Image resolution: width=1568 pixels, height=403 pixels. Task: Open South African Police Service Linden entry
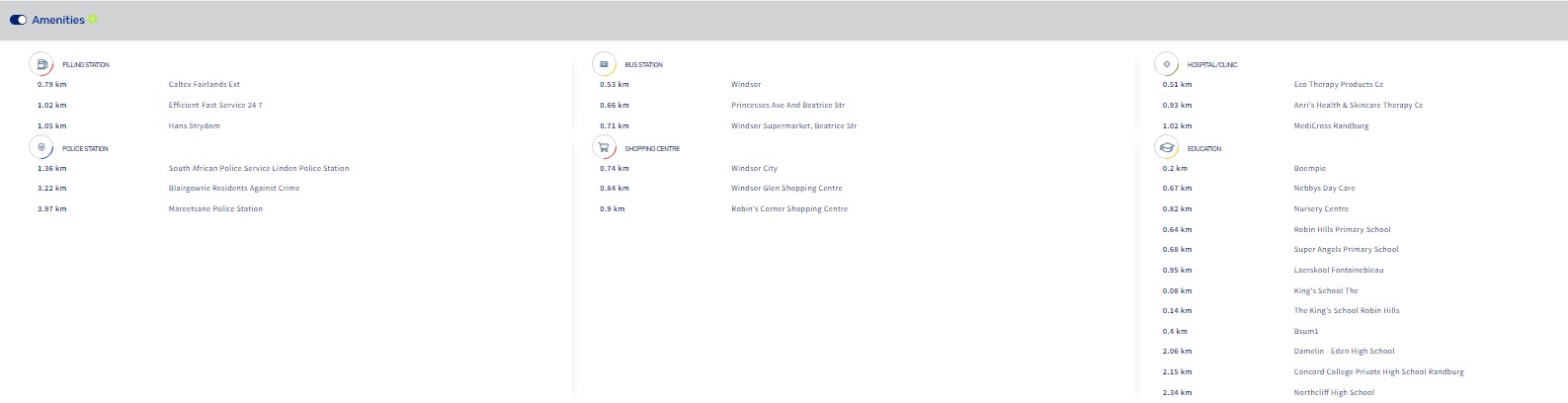click(x=259, y=169)
